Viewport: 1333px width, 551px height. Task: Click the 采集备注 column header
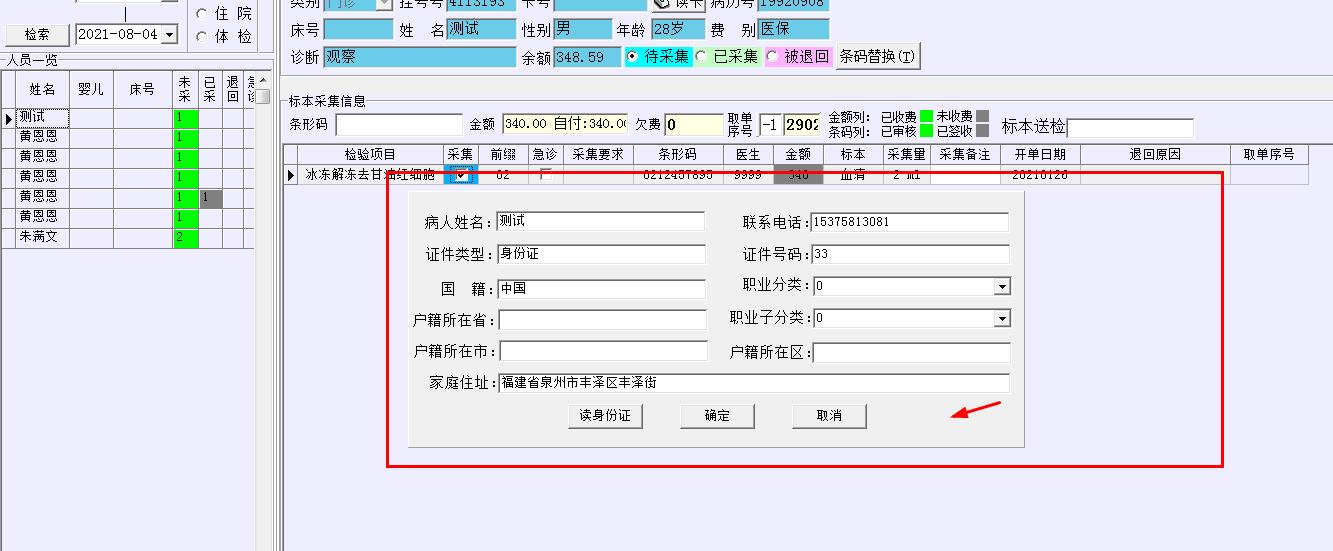coord(965,154)
